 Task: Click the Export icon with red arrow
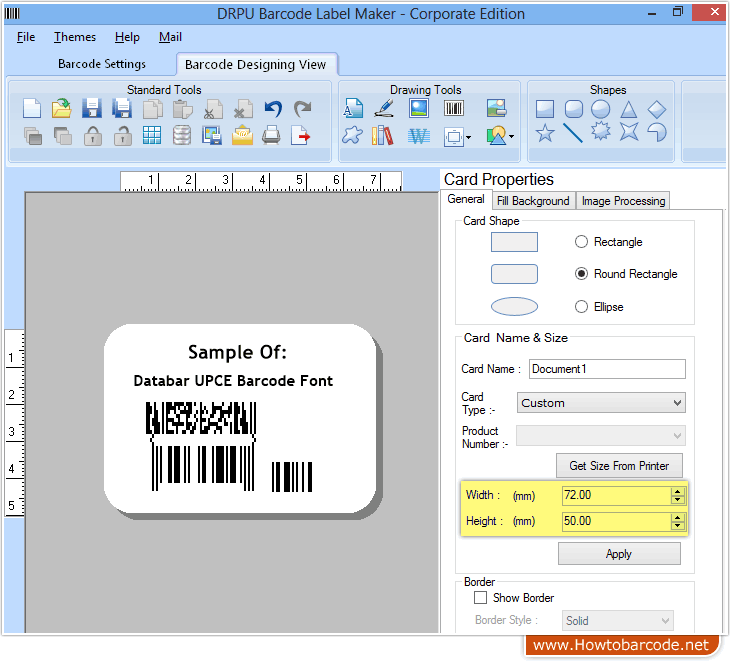tap(300, 136)
